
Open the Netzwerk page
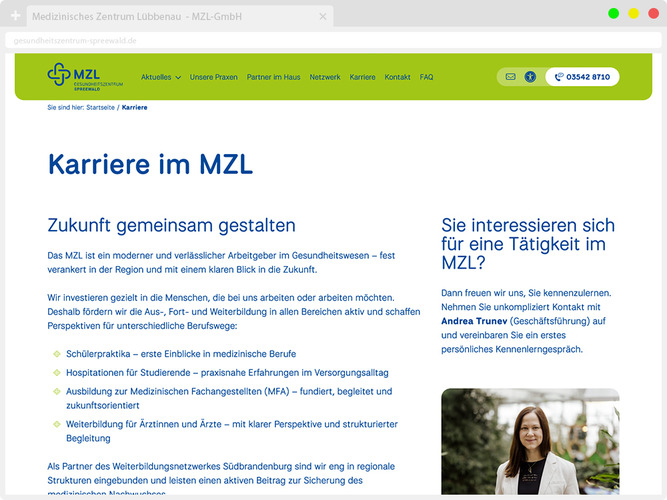[325, 77]
